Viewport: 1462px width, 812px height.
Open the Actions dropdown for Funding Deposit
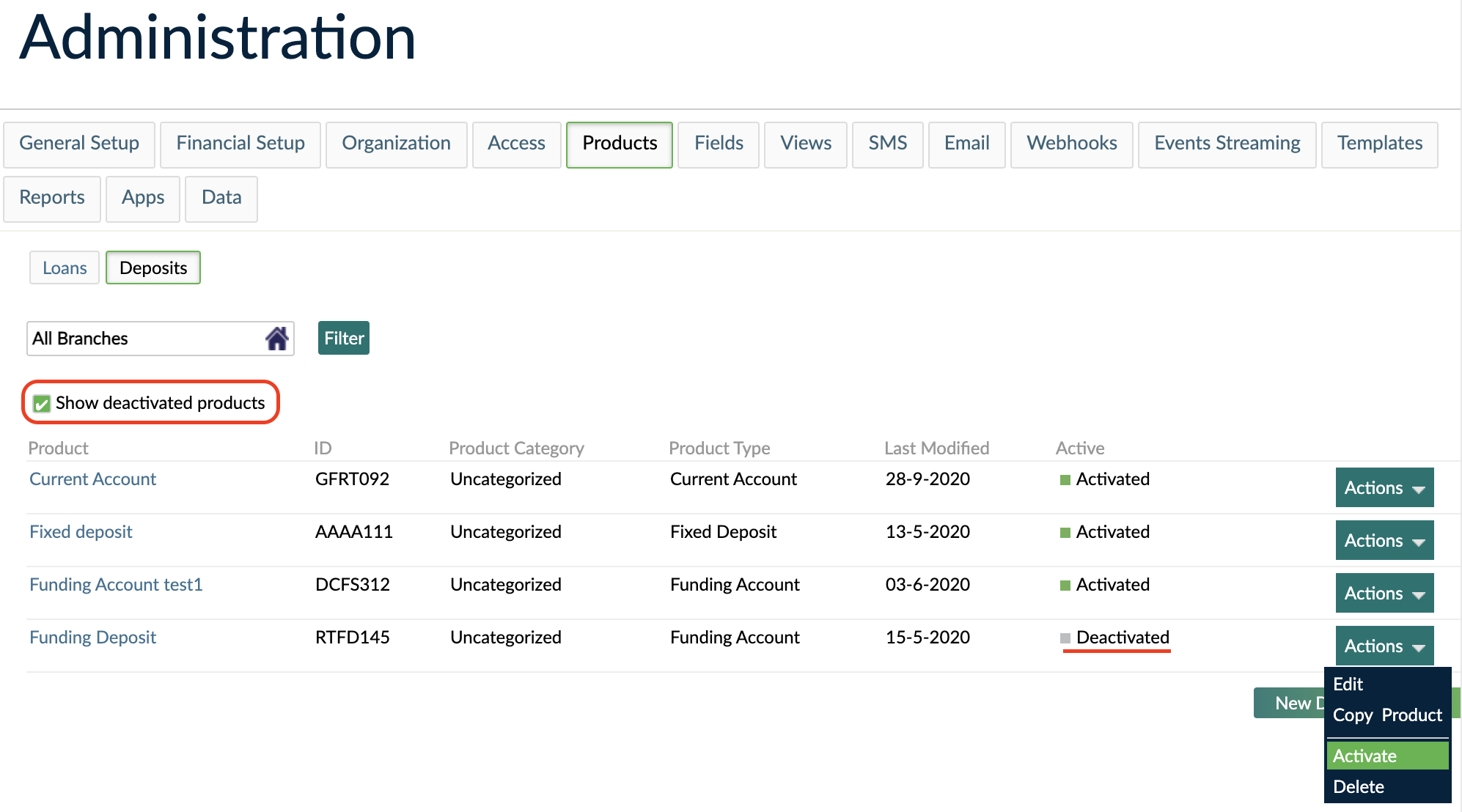[1384, 646]
